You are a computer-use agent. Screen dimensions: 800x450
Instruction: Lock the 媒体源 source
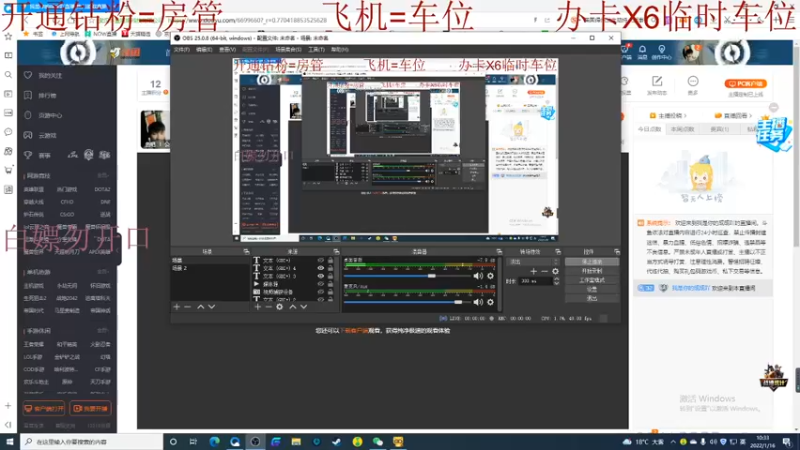tap(330, 284)
